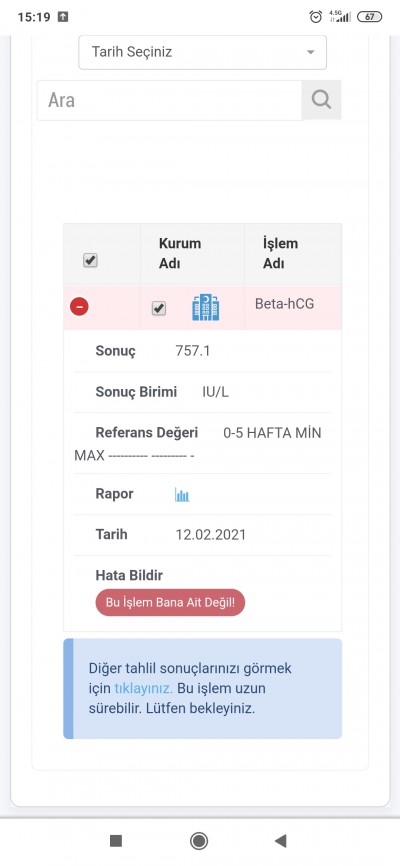The image size is (400, 866).
Task: Tap the alarm clock status icon
Action: [x=315, y=17]
